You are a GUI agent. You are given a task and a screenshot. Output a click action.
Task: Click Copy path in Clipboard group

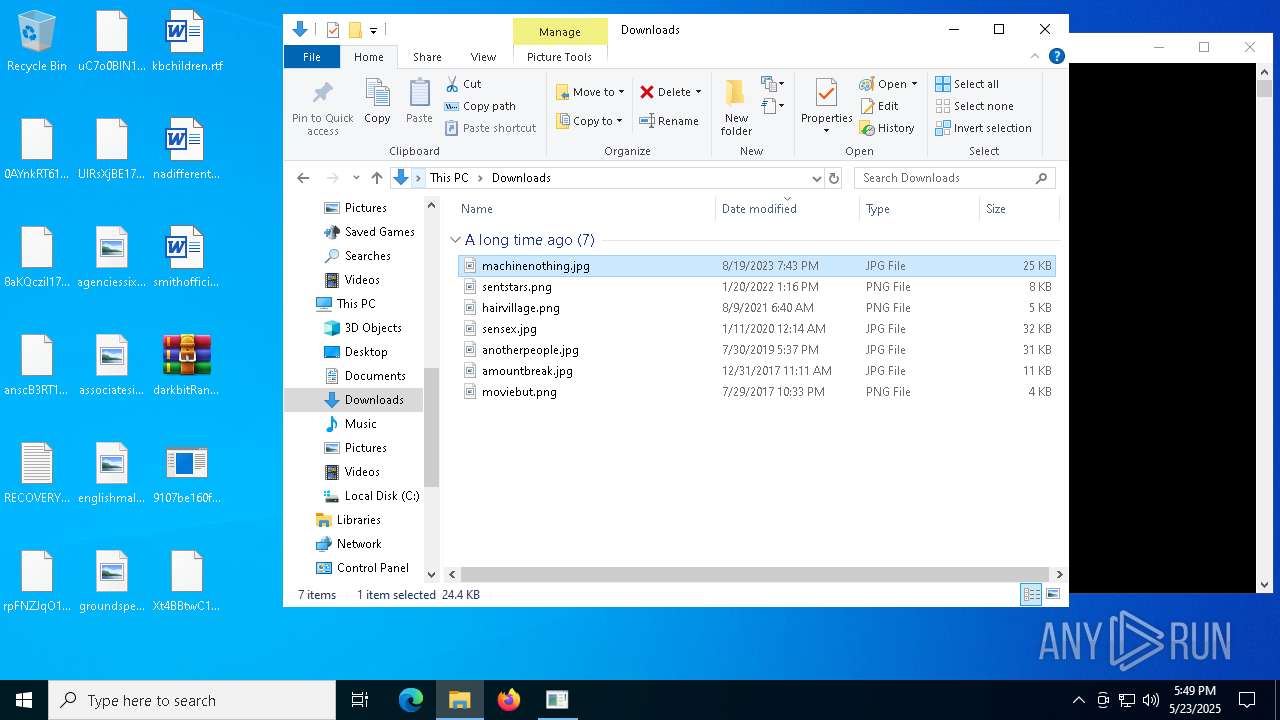pyautogui.click(x=480, y=106)
